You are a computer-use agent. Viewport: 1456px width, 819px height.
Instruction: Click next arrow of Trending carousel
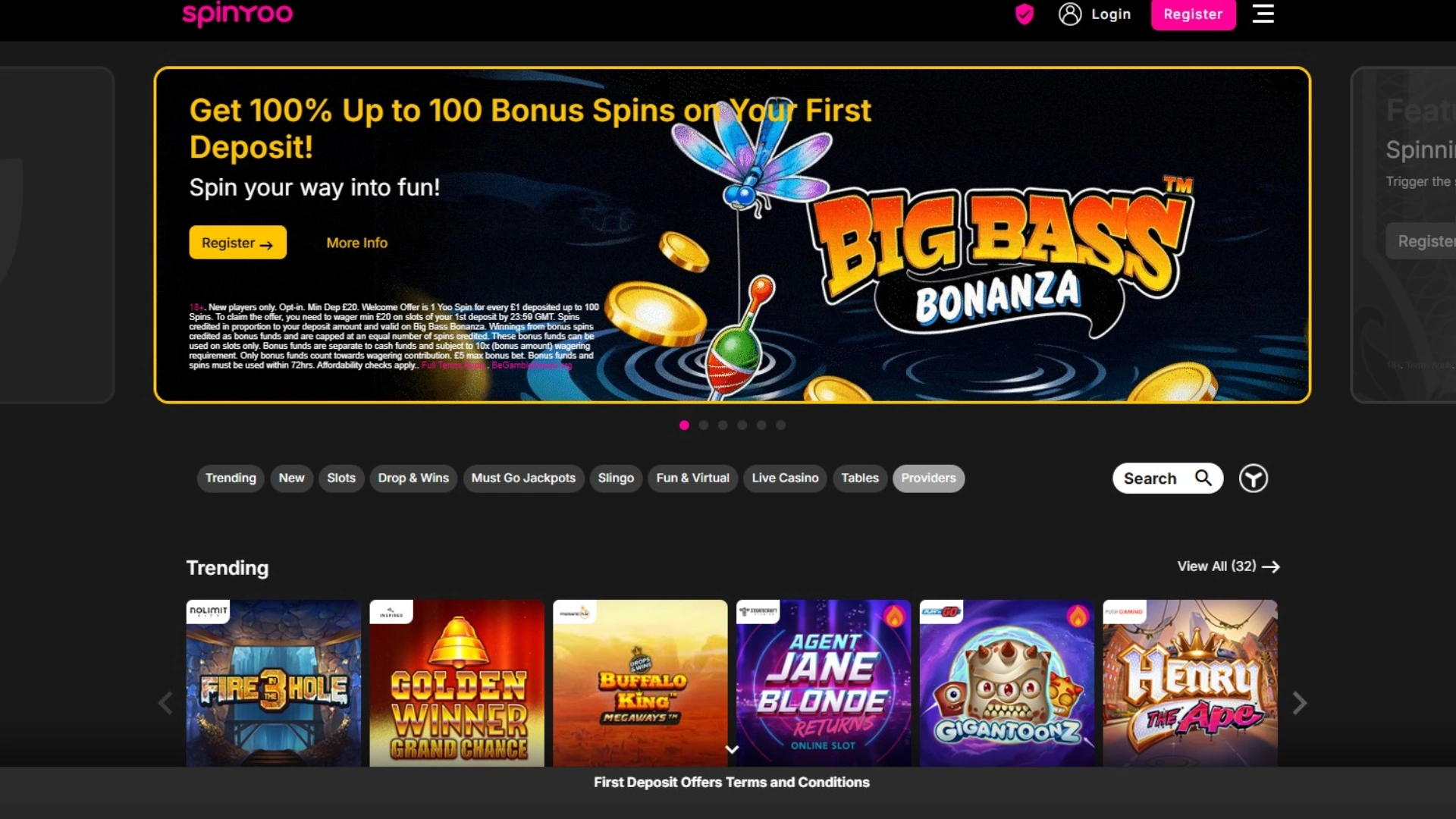pyautogui.click(x=1299, y=703)
